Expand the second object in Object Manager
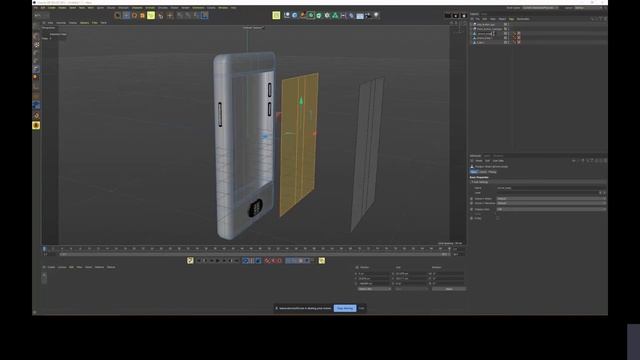Viewport: 640px width, 360px height. click(471, 29)
